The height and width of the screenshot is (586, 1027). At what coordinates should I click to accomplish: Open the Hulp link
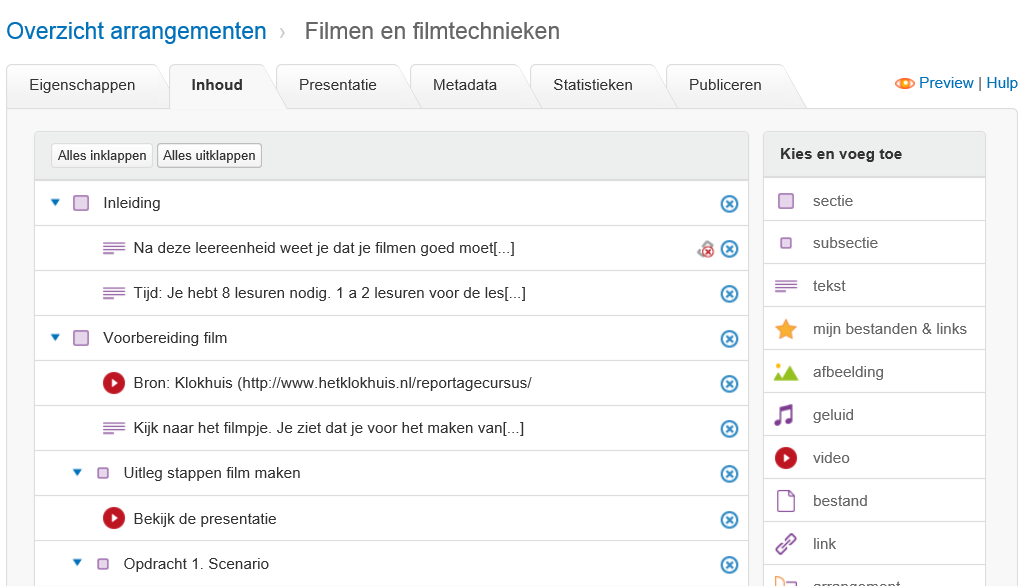(x=1002, y=83)
